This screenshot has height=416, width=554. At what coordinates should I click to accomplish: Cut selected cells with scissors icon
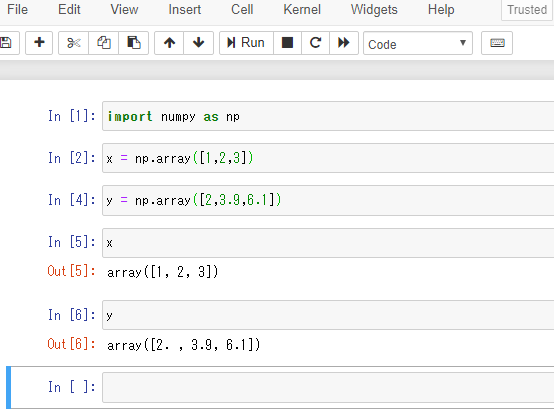coord(73,43)
